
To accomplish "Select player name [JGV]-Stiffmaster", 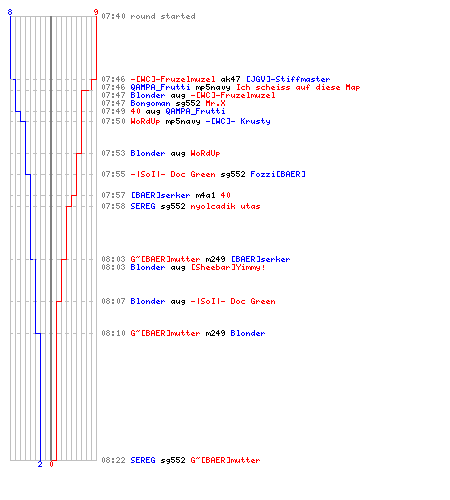I will click(x=288, y=79).
